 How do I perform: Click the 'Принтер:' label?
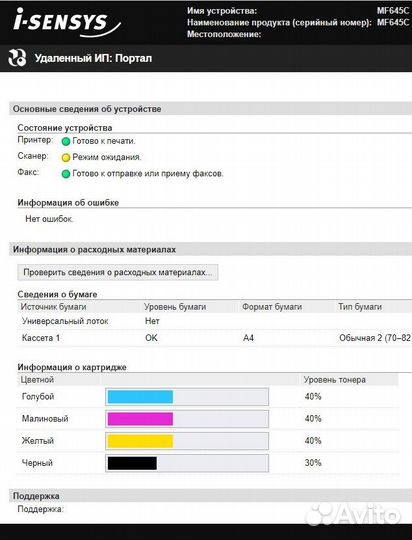(x=35, y=140)
